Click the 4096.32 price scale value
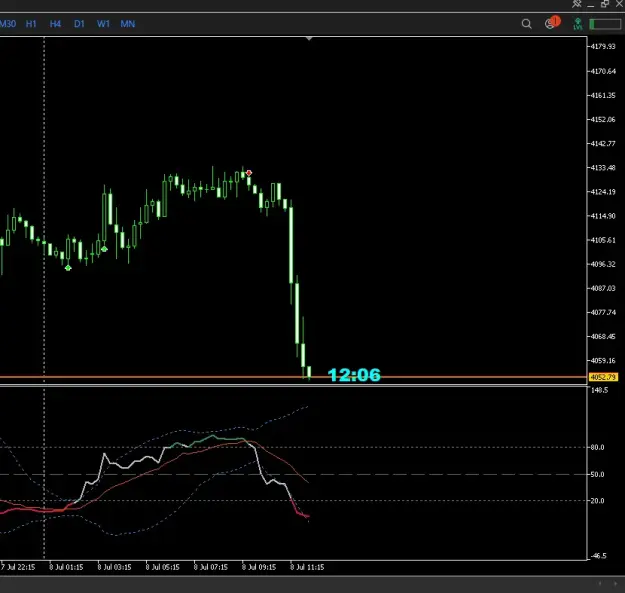 point(603,264)
